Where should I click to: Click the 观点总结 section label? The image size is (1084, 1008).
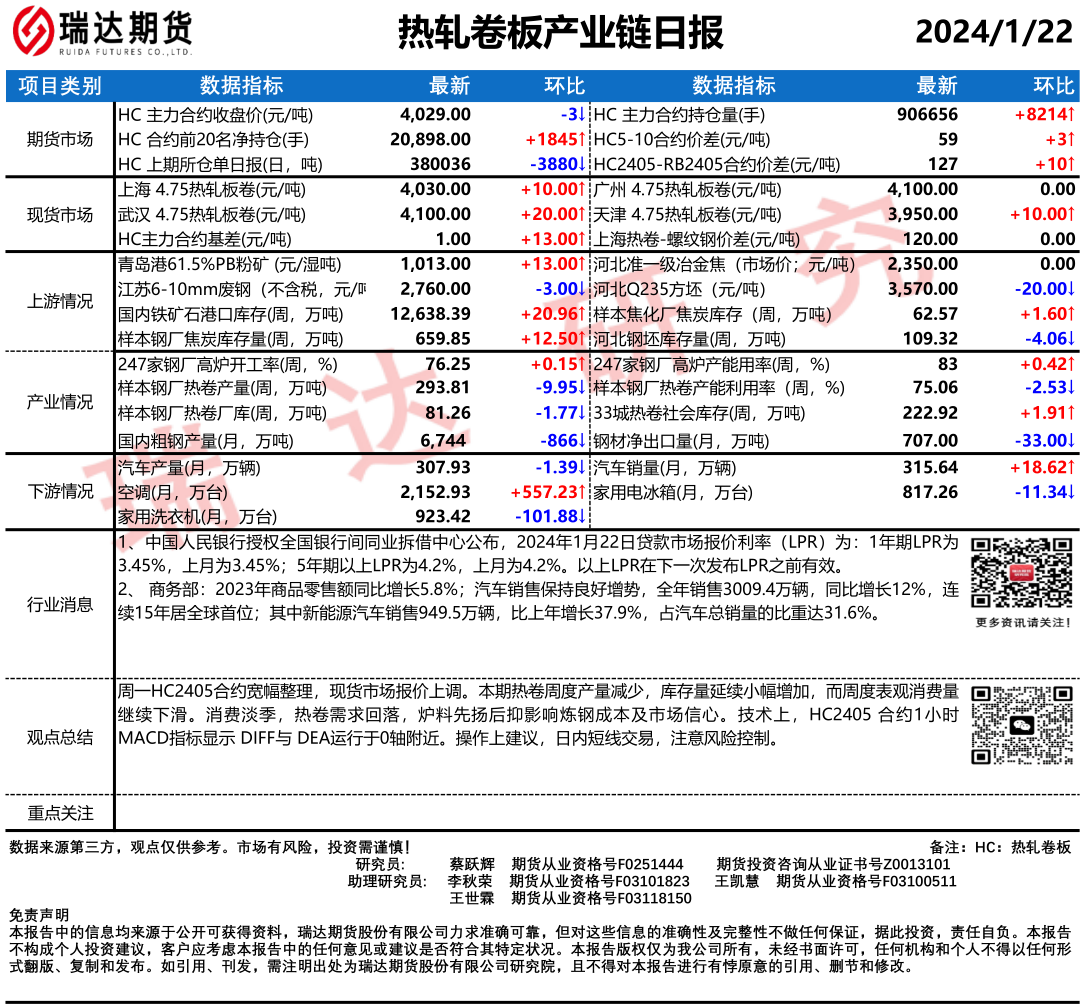click(x=60, y=737)
